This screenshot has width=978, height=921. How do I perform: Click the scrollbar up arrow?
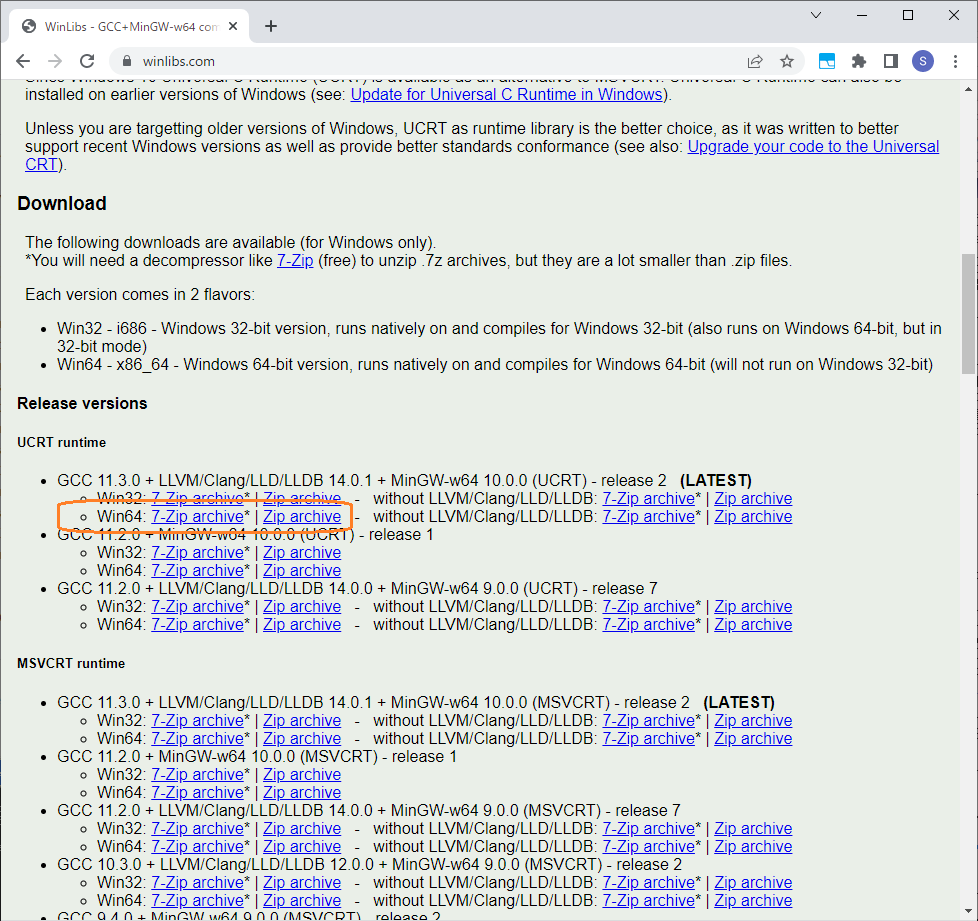tap(968, 89)
